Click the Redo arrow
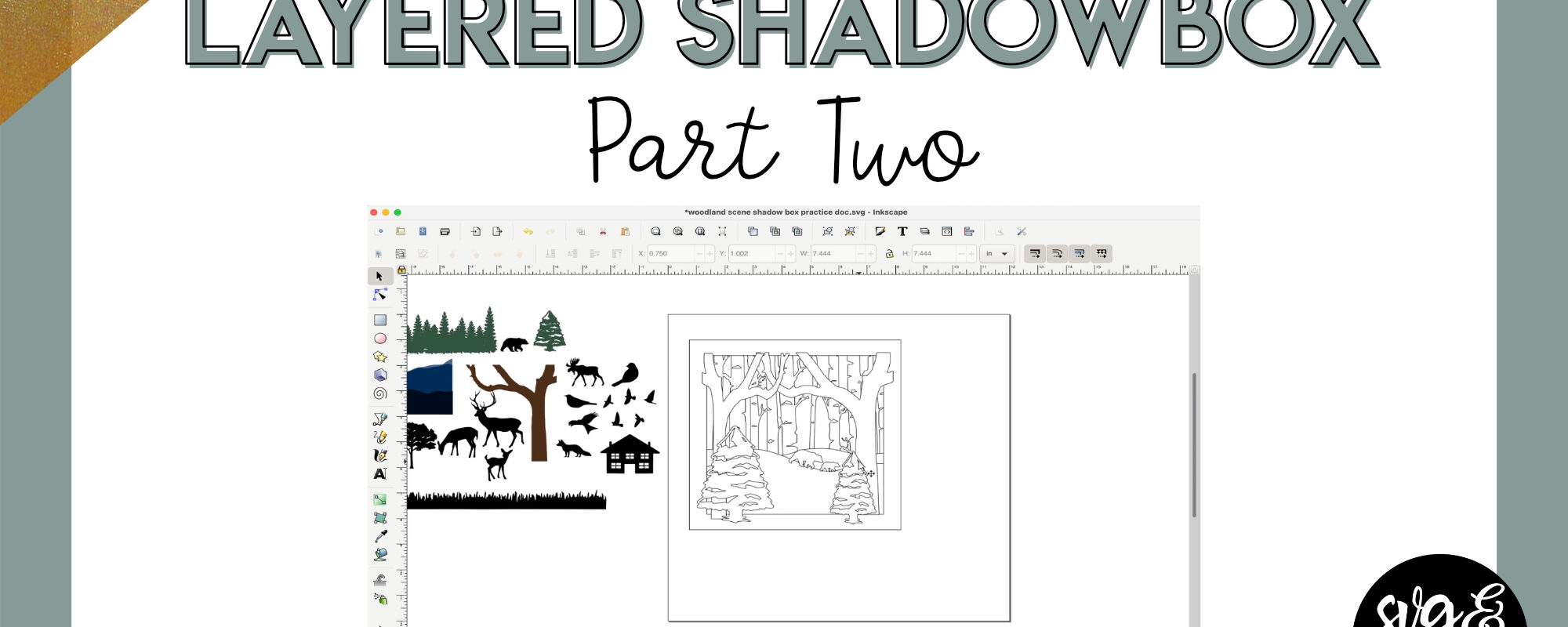Screen dimensions: 1568x627 [550, 231]
